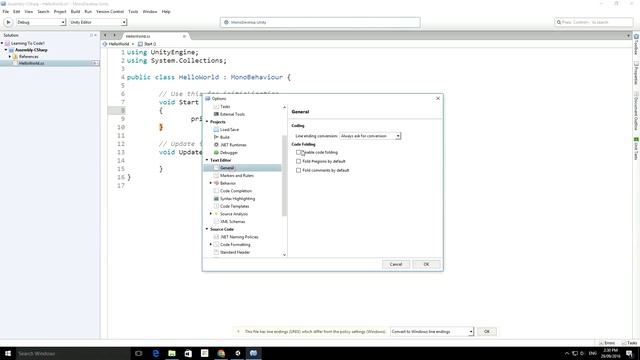Launch Edge browser from taskbar
640x360 pixels.
[156, 353]
